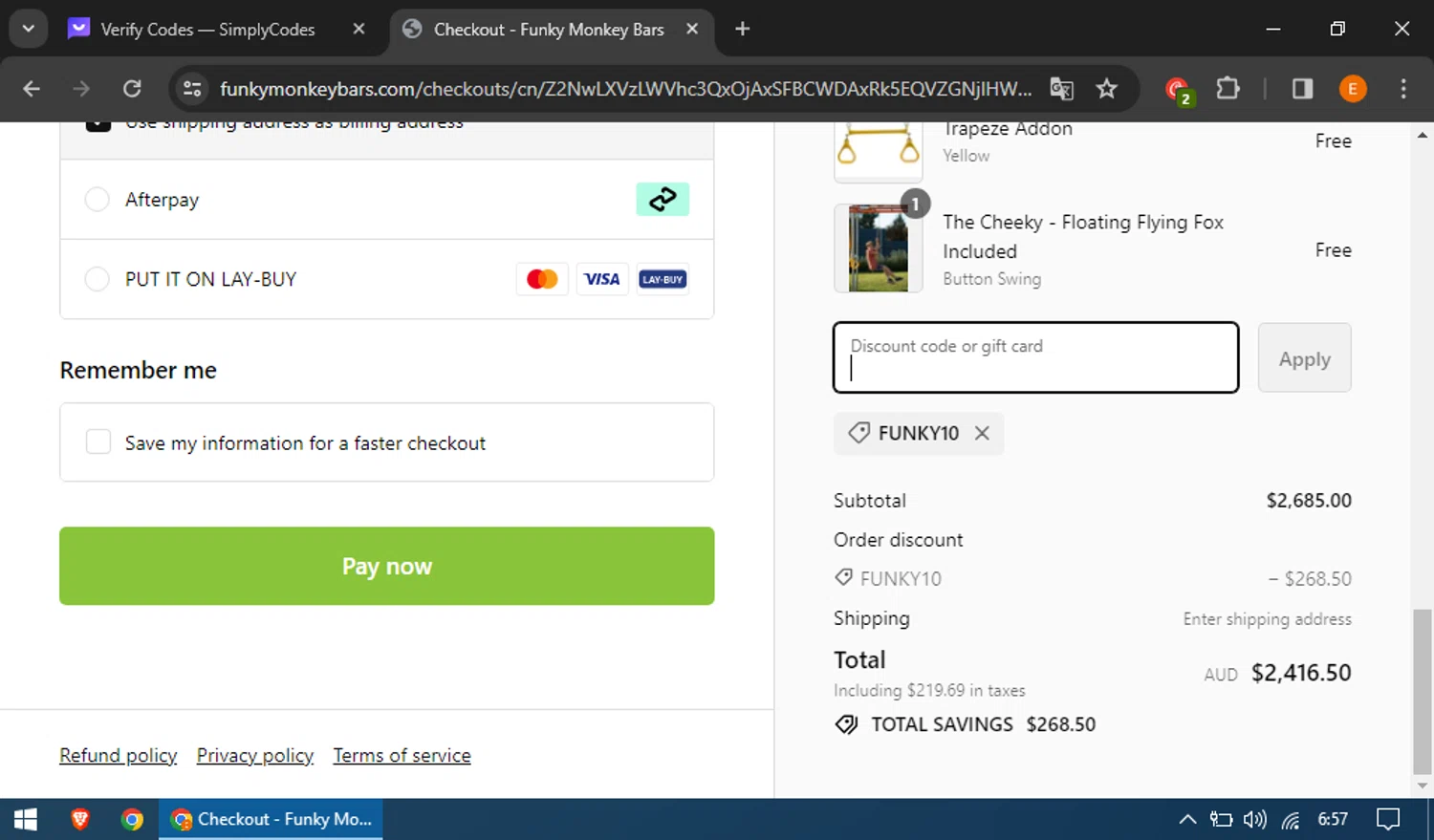The image size is (1434, 840).
Task: Click the LAY-BUY logo badge
Action: [x=663, y=279]
